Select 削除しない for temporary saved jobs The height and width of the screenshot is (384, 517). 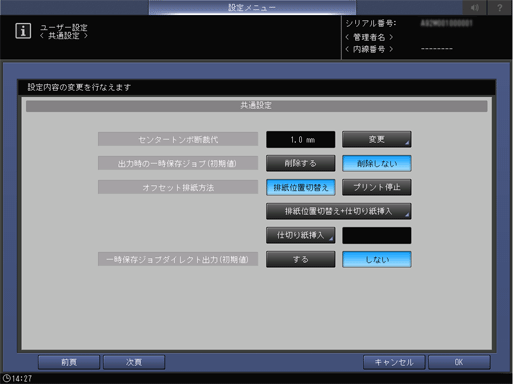(x=377, y=163)
